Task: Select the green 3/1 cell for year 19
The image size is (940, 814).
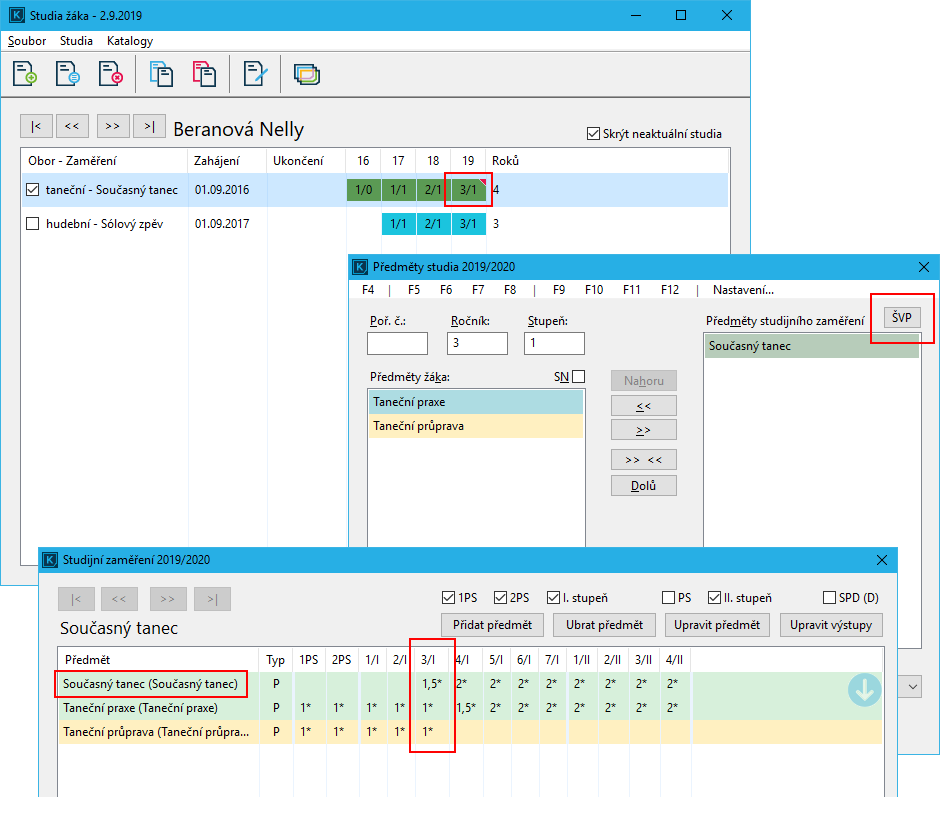Action: pos(465,190)
